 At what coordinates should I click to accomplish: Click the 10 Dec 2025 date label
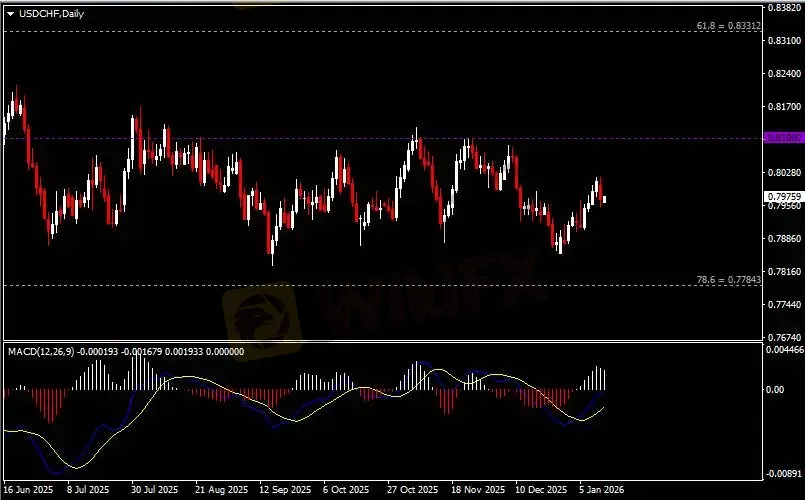click(x=541, y=490)
